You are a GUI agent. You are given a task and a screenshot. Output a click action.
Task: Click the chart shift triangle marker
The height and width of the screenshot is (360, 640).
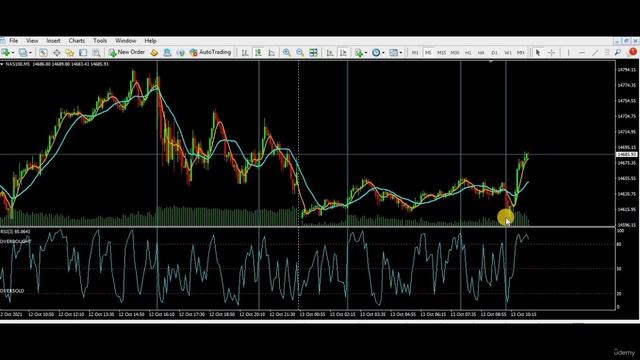(491, 62)
